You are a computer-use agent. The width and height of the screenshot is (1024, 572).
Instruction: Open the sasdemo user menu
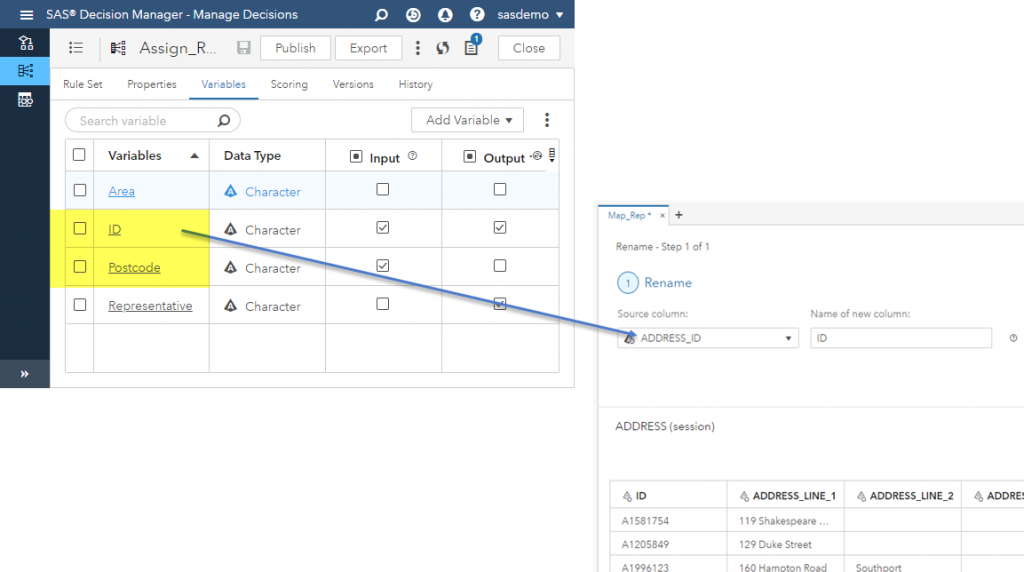tap(530, 15)
